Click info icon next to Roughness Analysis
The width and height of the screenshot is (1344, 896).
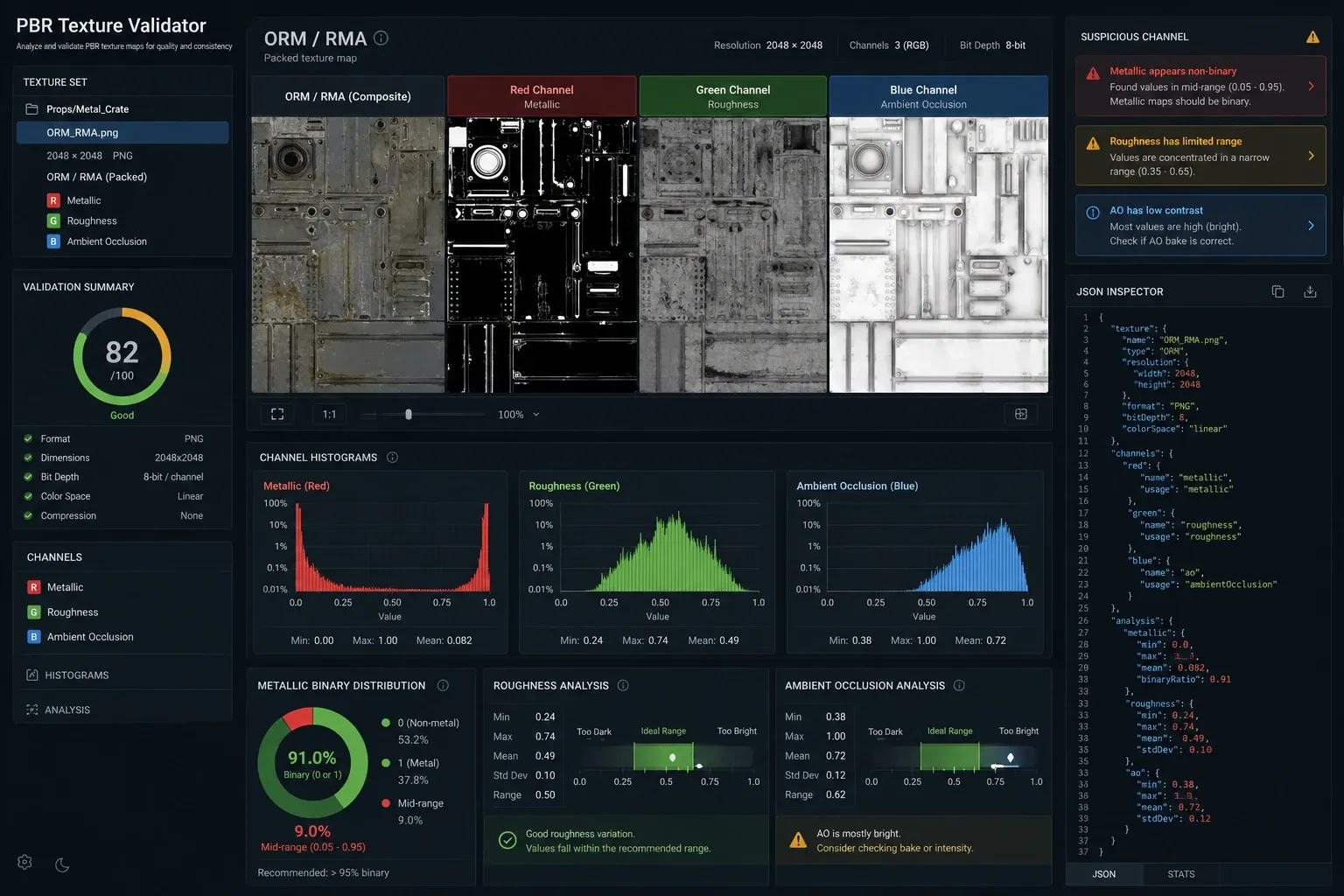click(623, 685)
